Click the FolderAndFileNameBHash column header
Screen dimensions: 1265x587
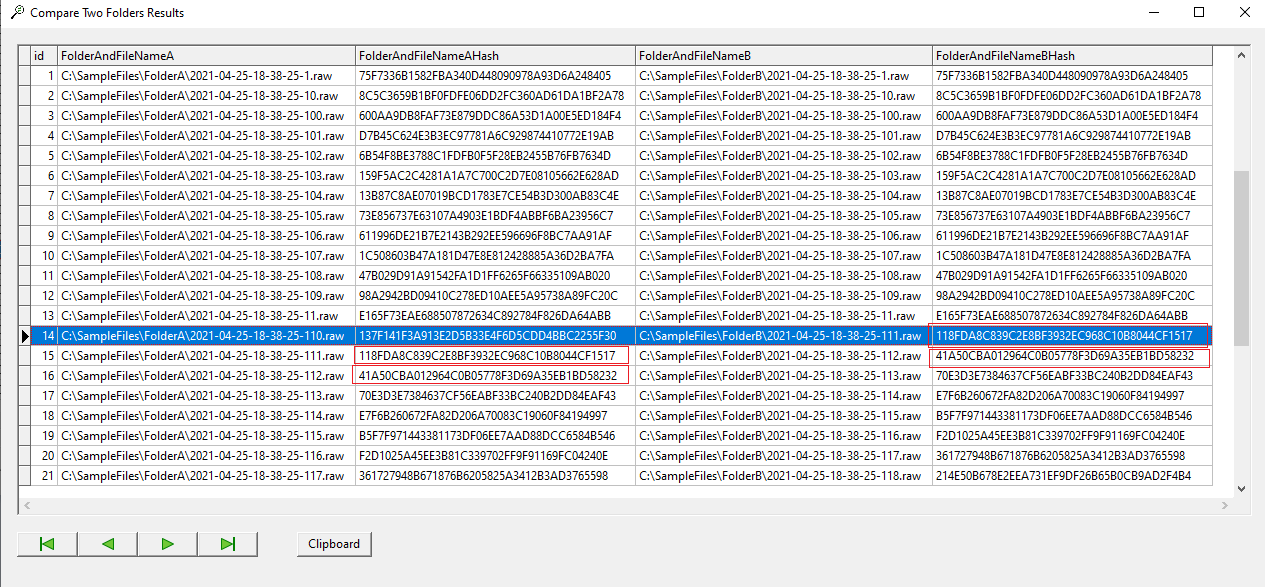(x=1071, y=56)
